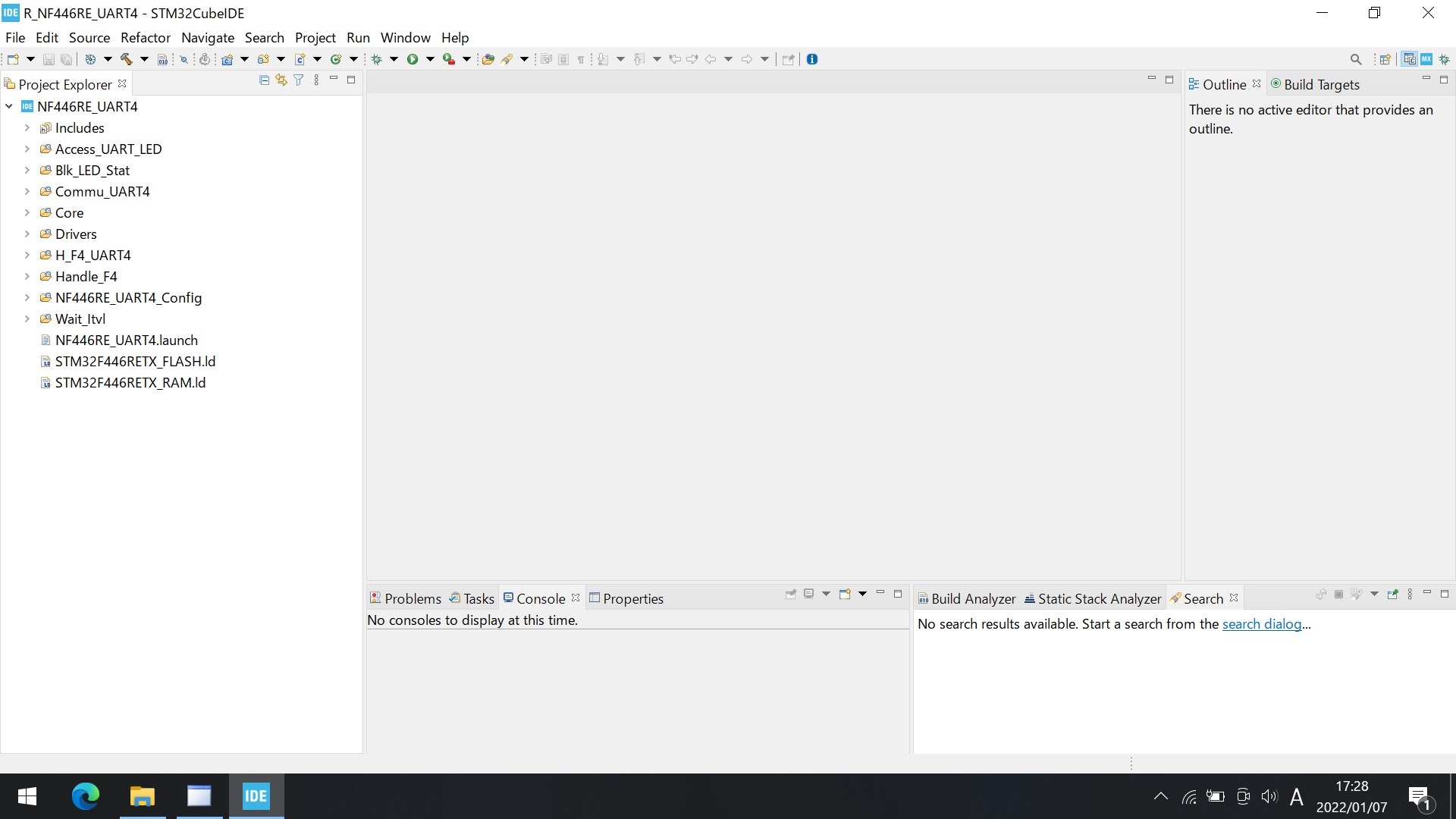The width and height of the screenshot is (1456, 819).
Task: Collapse all in Project Explorer
Action: pyautogui.click(x=264, y=80)
